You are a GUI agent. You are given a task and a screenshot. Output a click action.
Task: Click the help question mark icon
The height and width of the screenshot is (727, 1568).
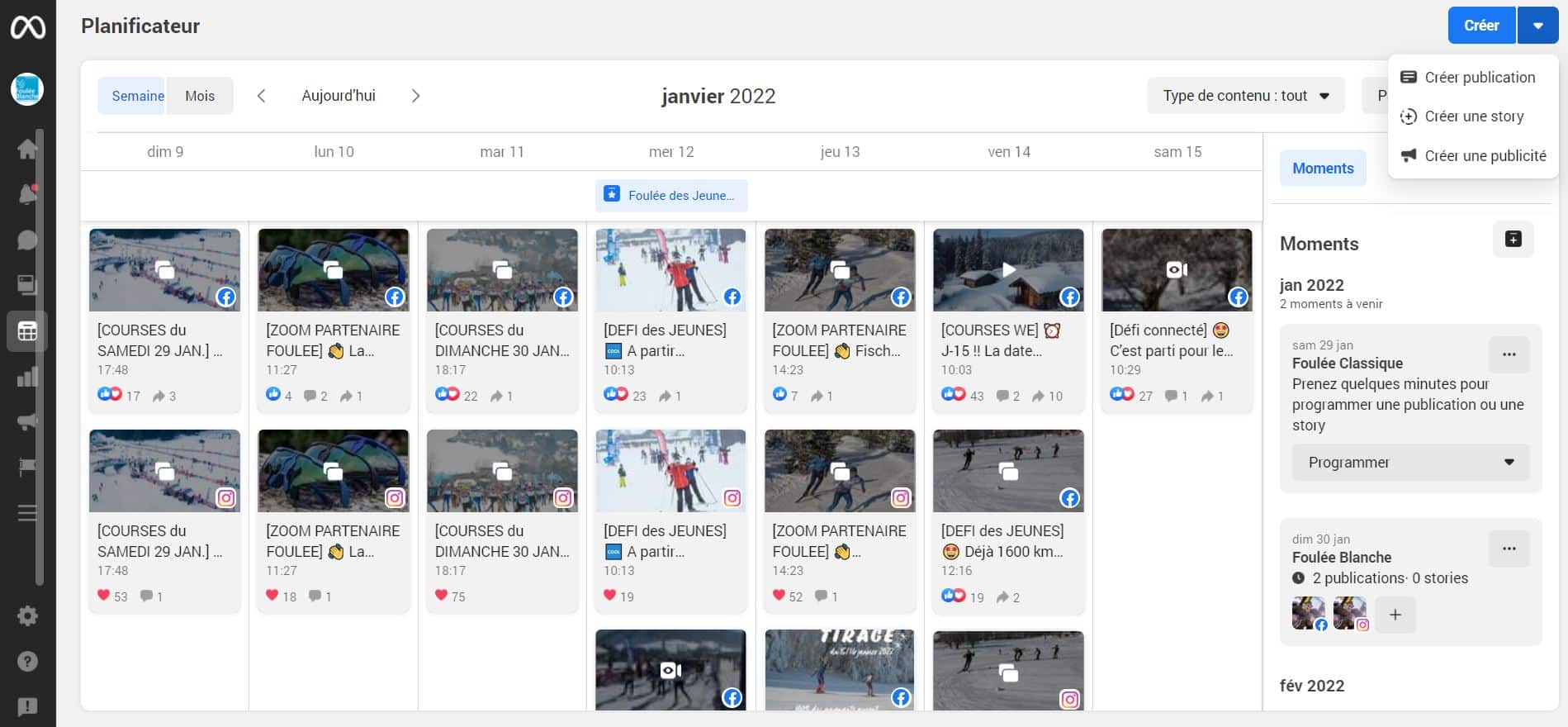click(x=27, y=662)
